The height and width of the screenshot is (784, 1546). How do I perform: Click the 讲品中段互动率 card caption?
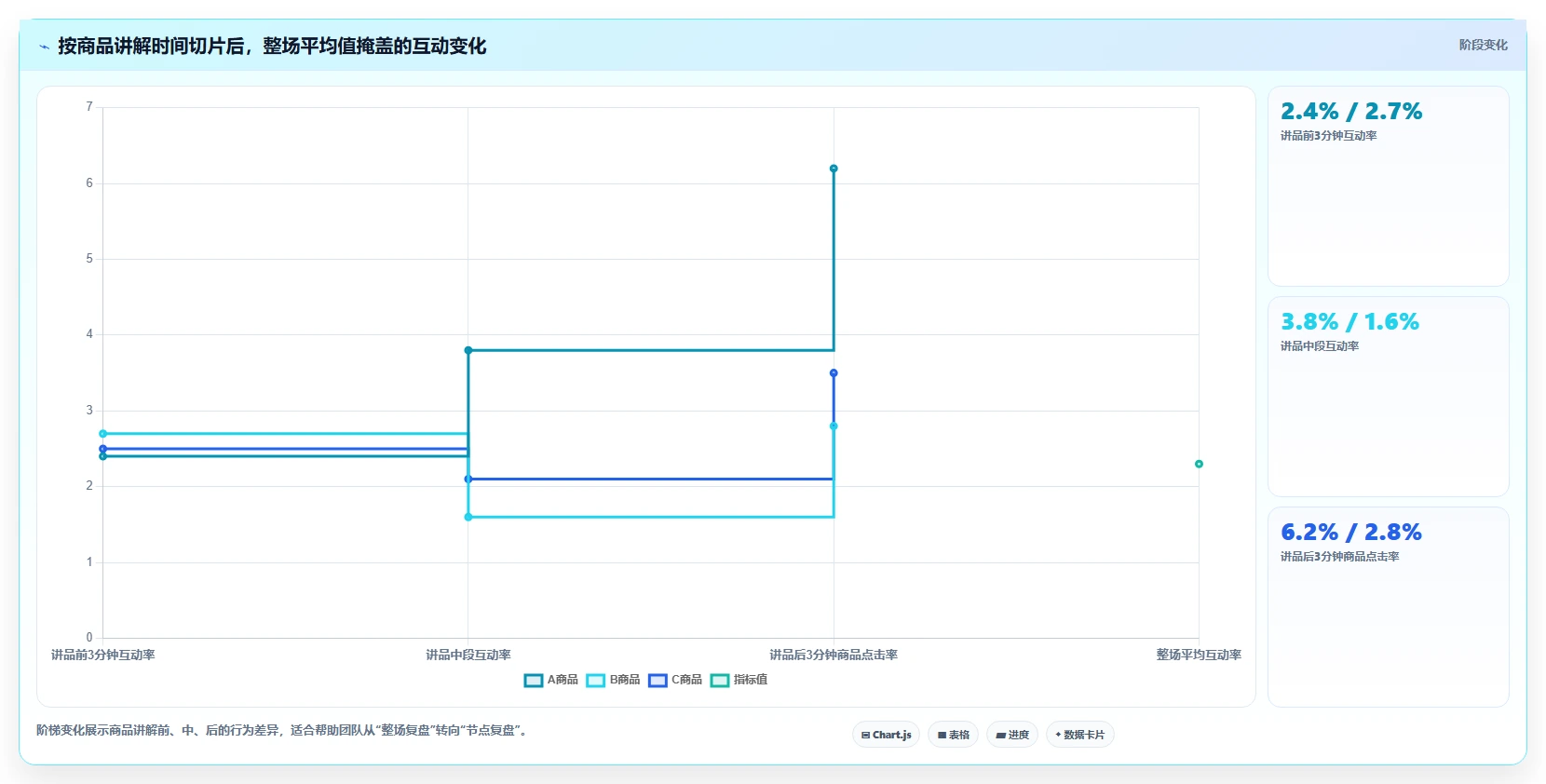pyautogui.click(x=1319, y=346)
